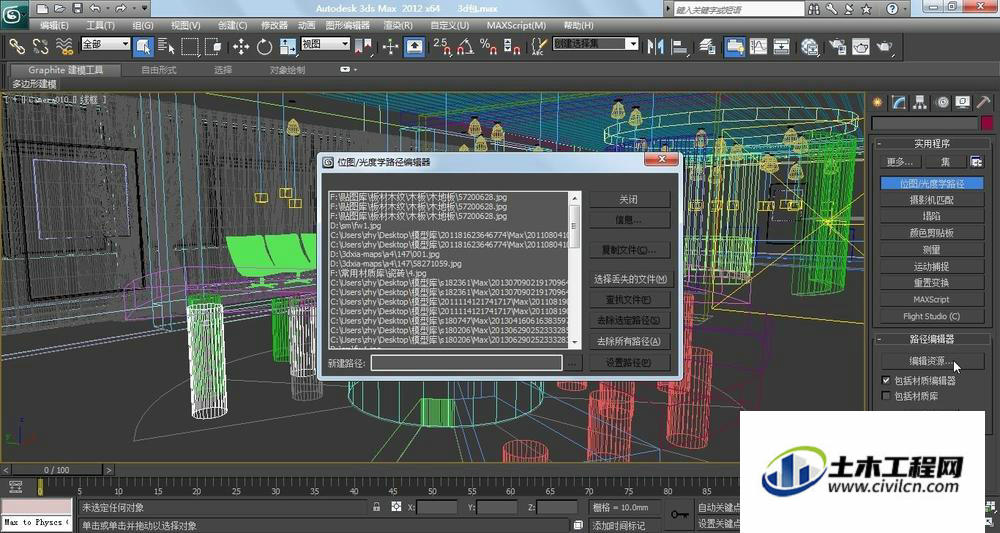Toggle the Window/Crossing selection icon
This screenshot has height=533, width=1000.
tap(214, 47)
